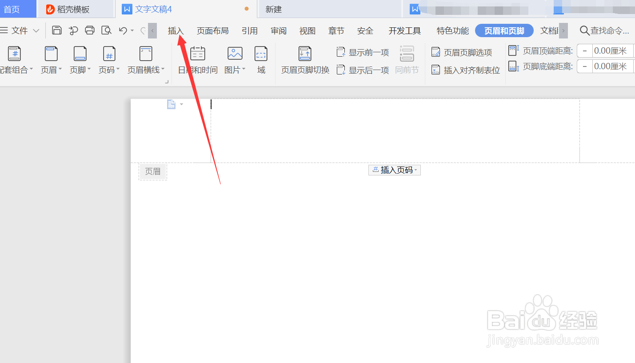Click 同前节 same as previous section
Image resolution: width=635 pixels, height=363 pixels.
pyautogui.click(x=407, y=60)
